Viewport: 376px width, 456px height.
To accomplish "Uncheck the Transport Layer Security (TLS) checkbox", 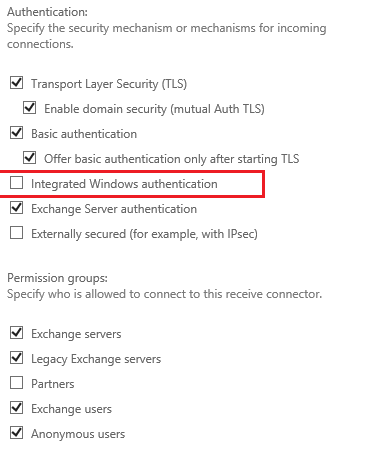I will (16, 82).
